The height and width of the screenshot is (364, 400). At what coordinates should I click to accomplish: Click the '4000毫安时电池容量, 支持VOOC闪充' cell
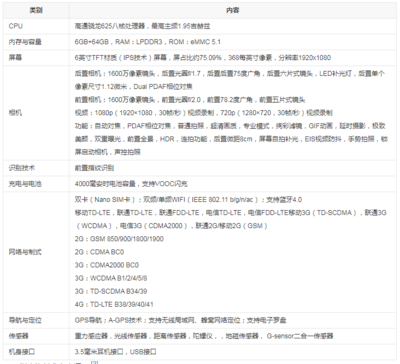point(131,184)
